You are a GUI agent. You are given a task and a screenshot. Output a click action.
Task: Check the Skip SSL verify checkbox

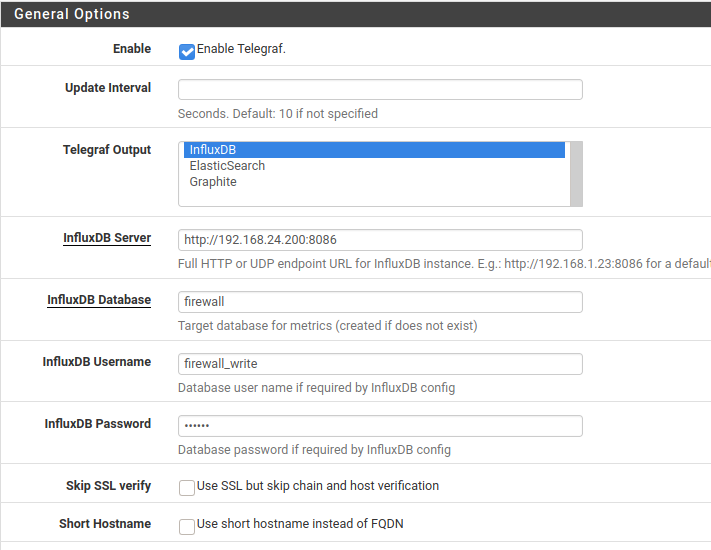click(x=187, y=488)
